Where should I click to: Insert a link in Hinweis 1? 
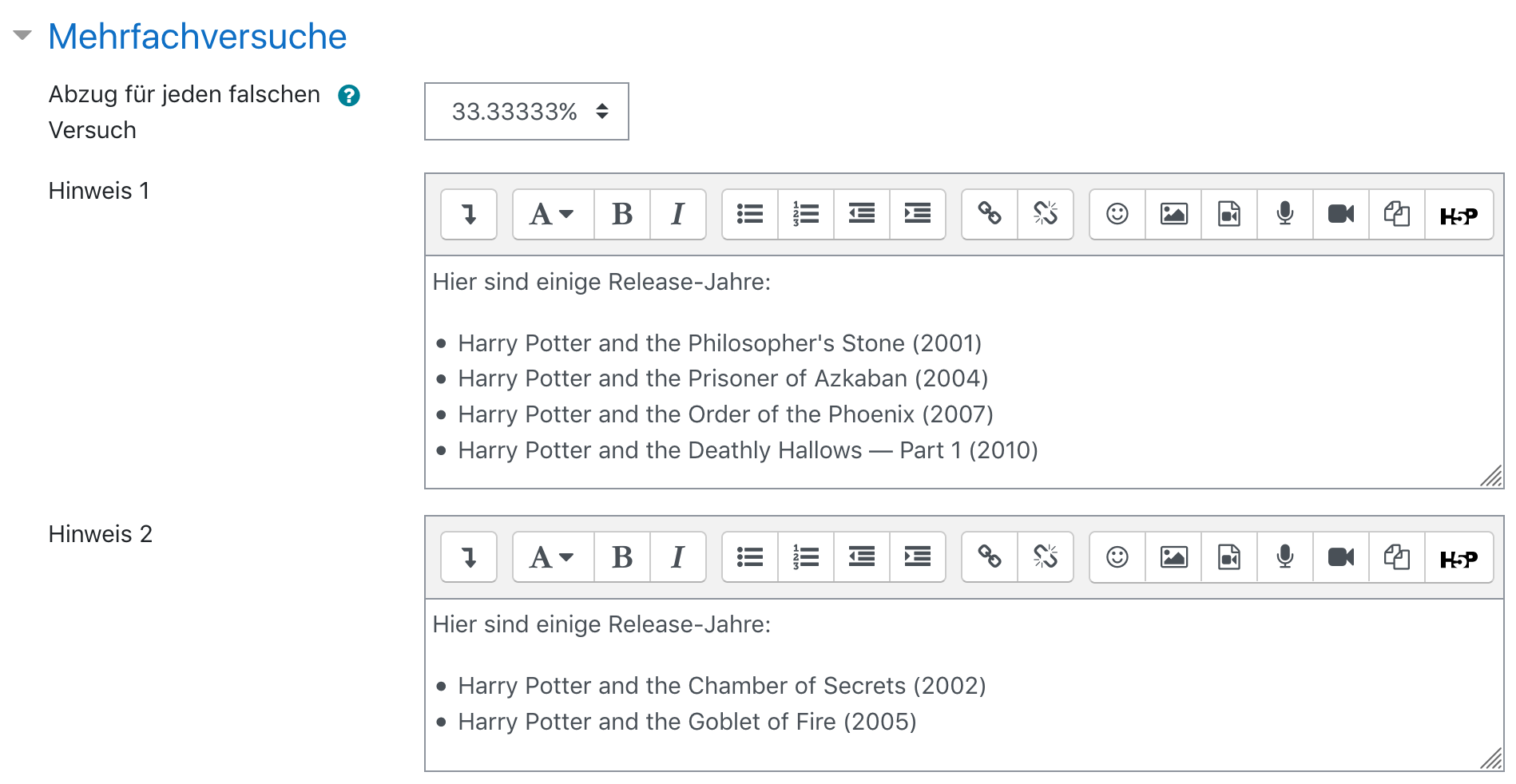pyautogui.click(x=989, y=214)
